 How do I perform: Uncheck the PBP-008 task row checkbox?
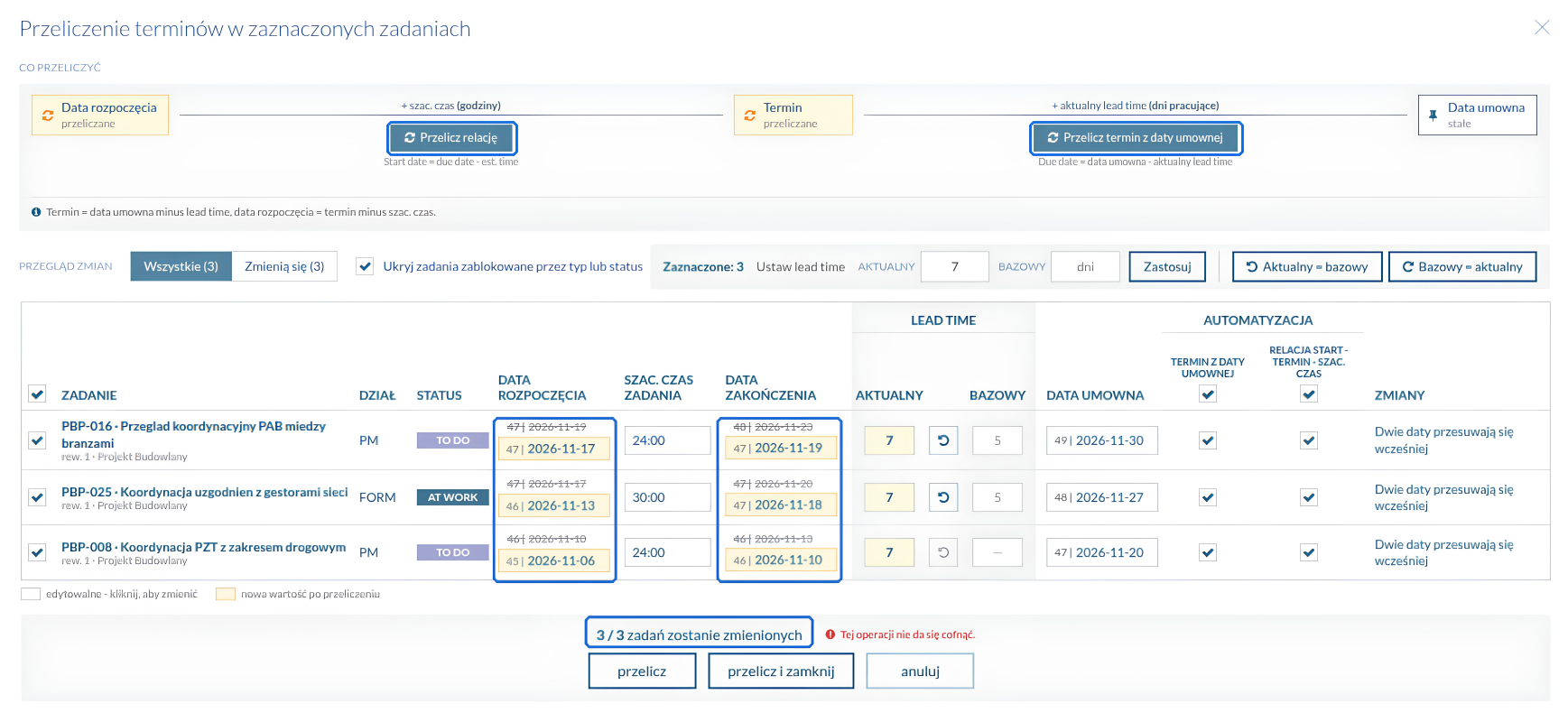[37, 552]
